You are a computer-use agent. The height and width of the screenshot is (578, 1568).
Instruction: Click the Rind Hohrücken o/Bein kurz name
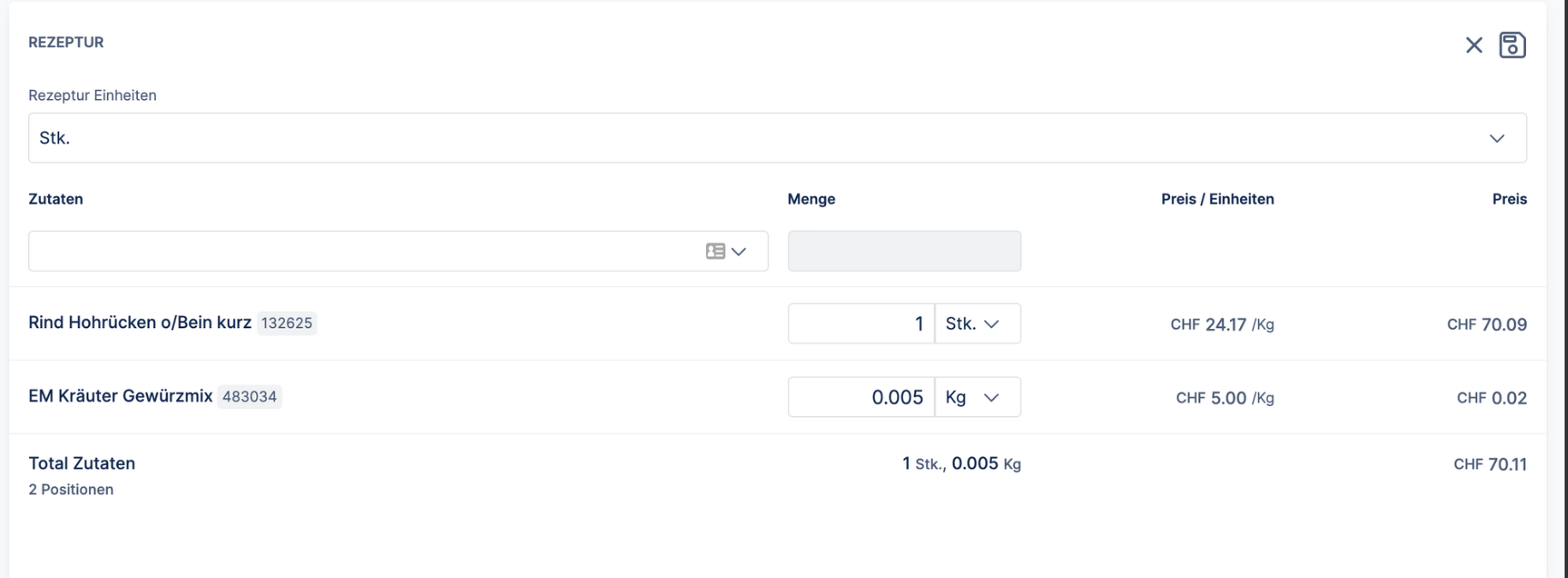140,323
